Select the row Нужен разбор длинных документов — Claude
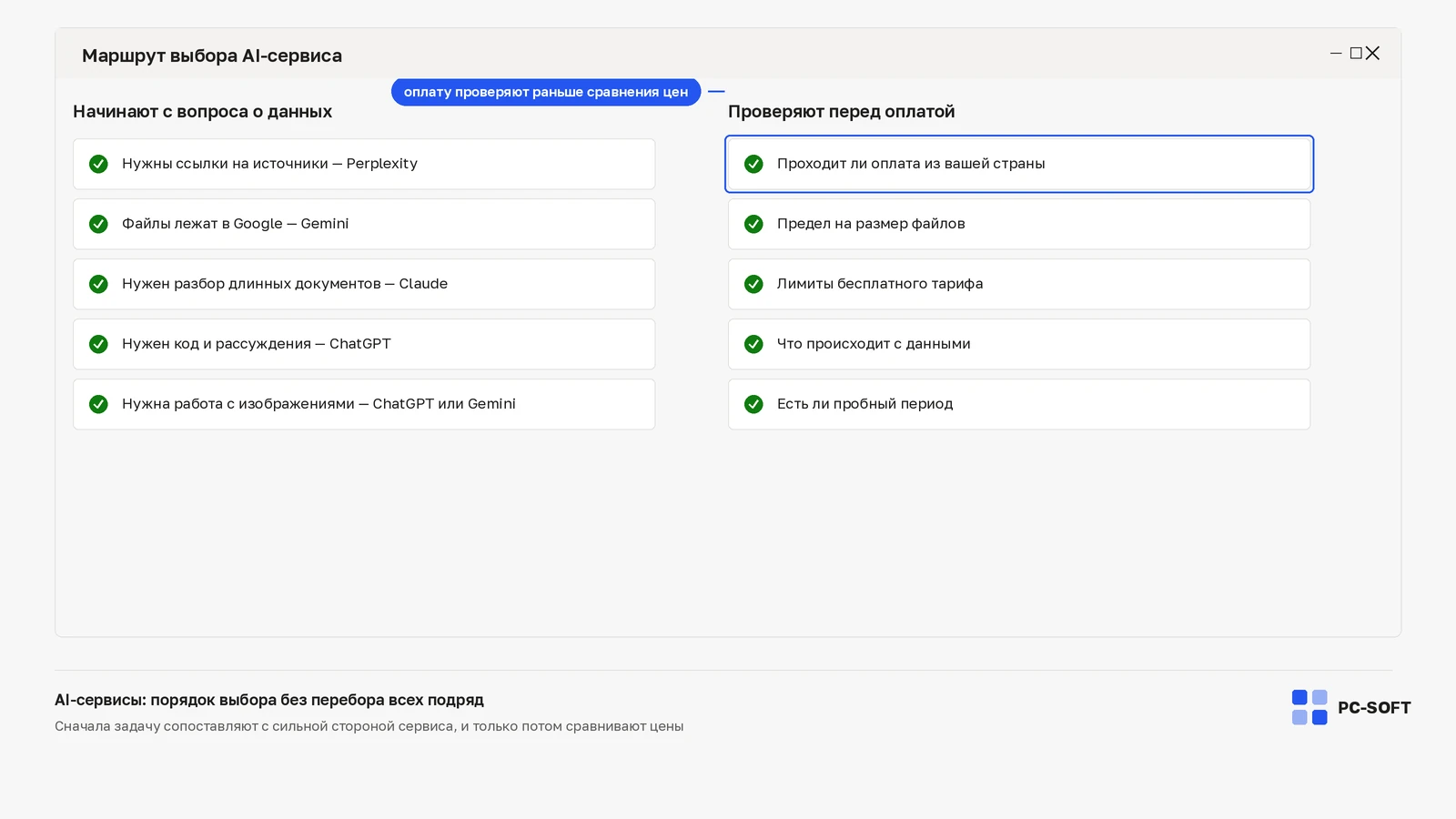The width and height of the screenshot is (1456, 819). coord(364,284)
